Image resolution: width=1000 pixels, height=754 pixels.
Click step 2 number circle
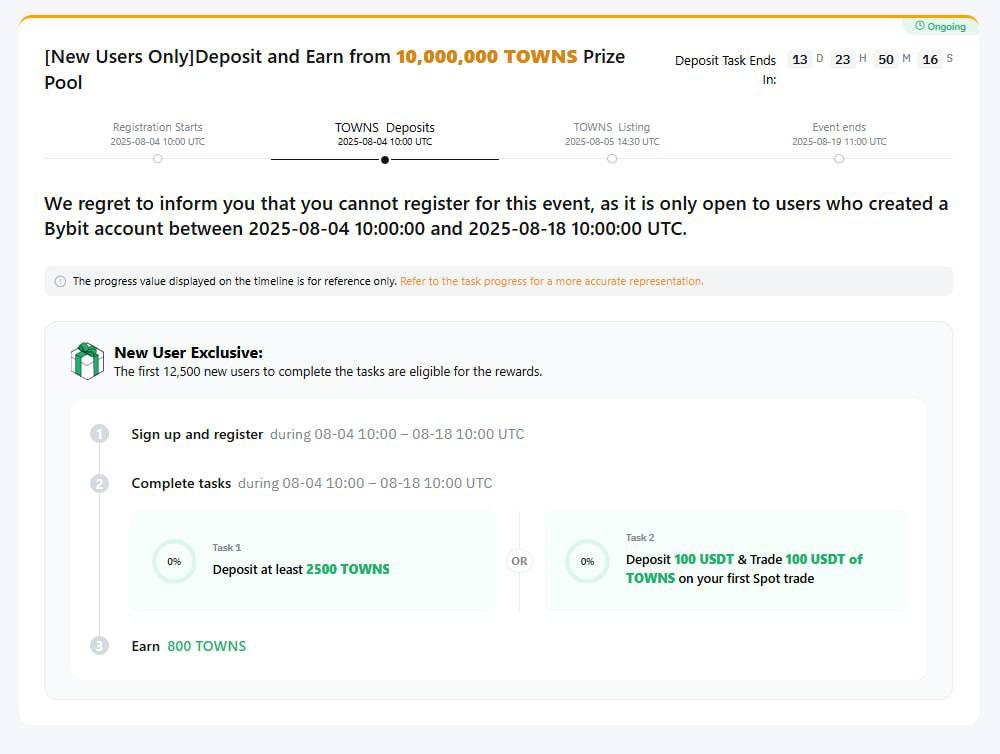coord(99,484)
